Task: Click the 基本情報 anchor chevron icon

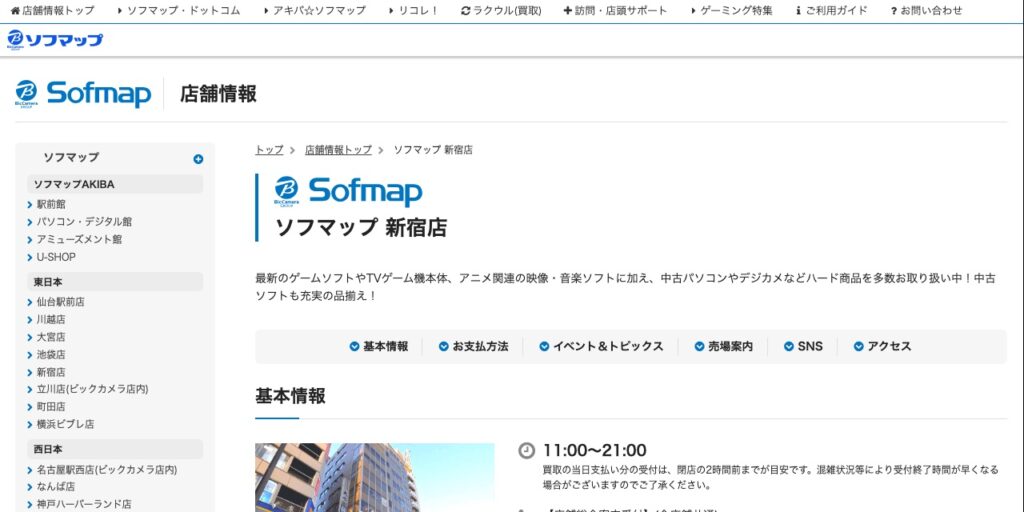Action: pyautogui.click(x=355, y=347)
